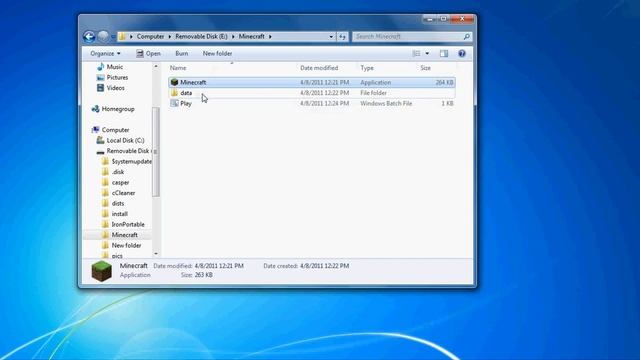Minimize the Explorer window
Viewport: 640px width, 360px height.
429,19
